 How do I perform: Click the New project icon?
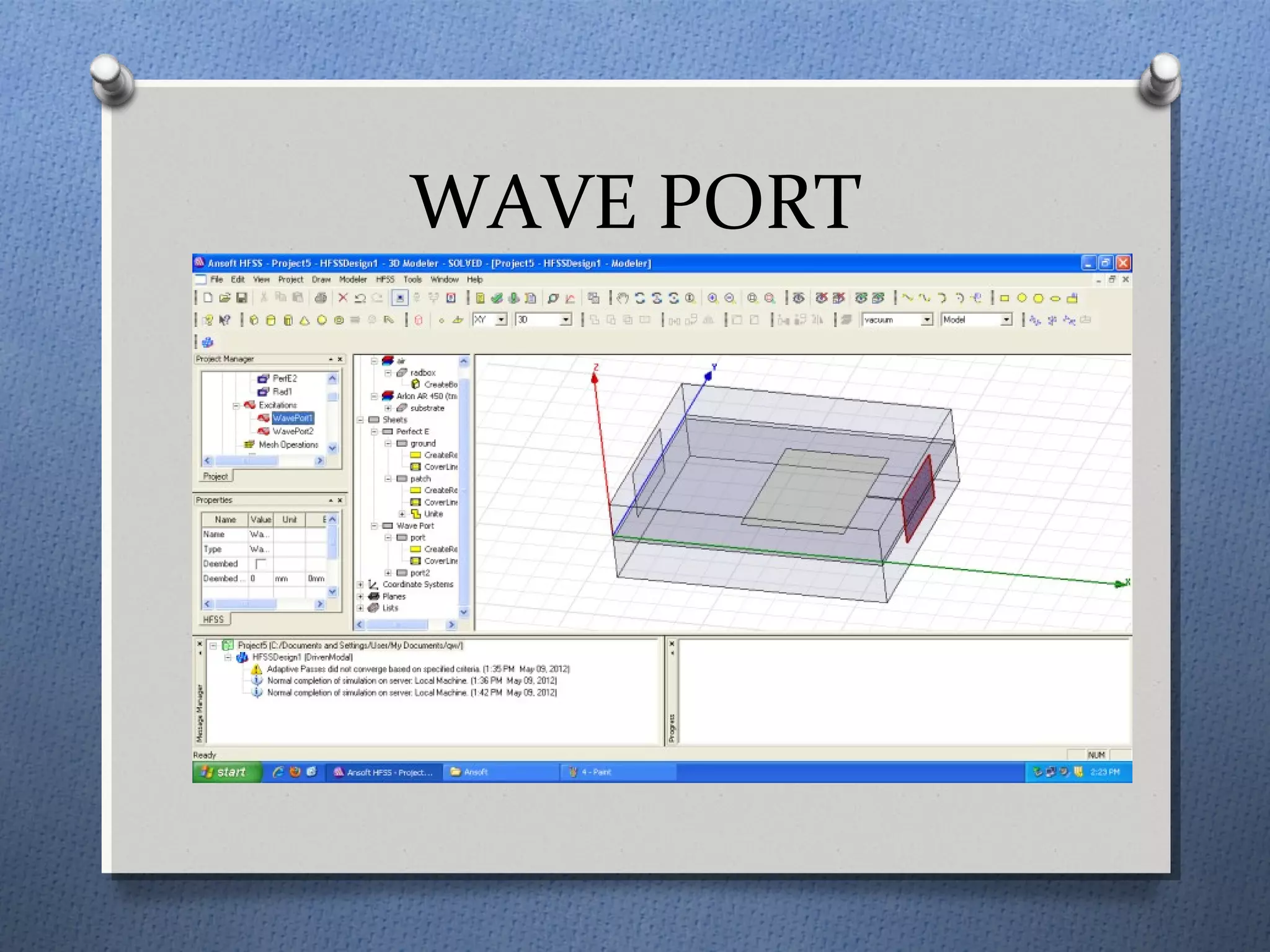point(208,298)
